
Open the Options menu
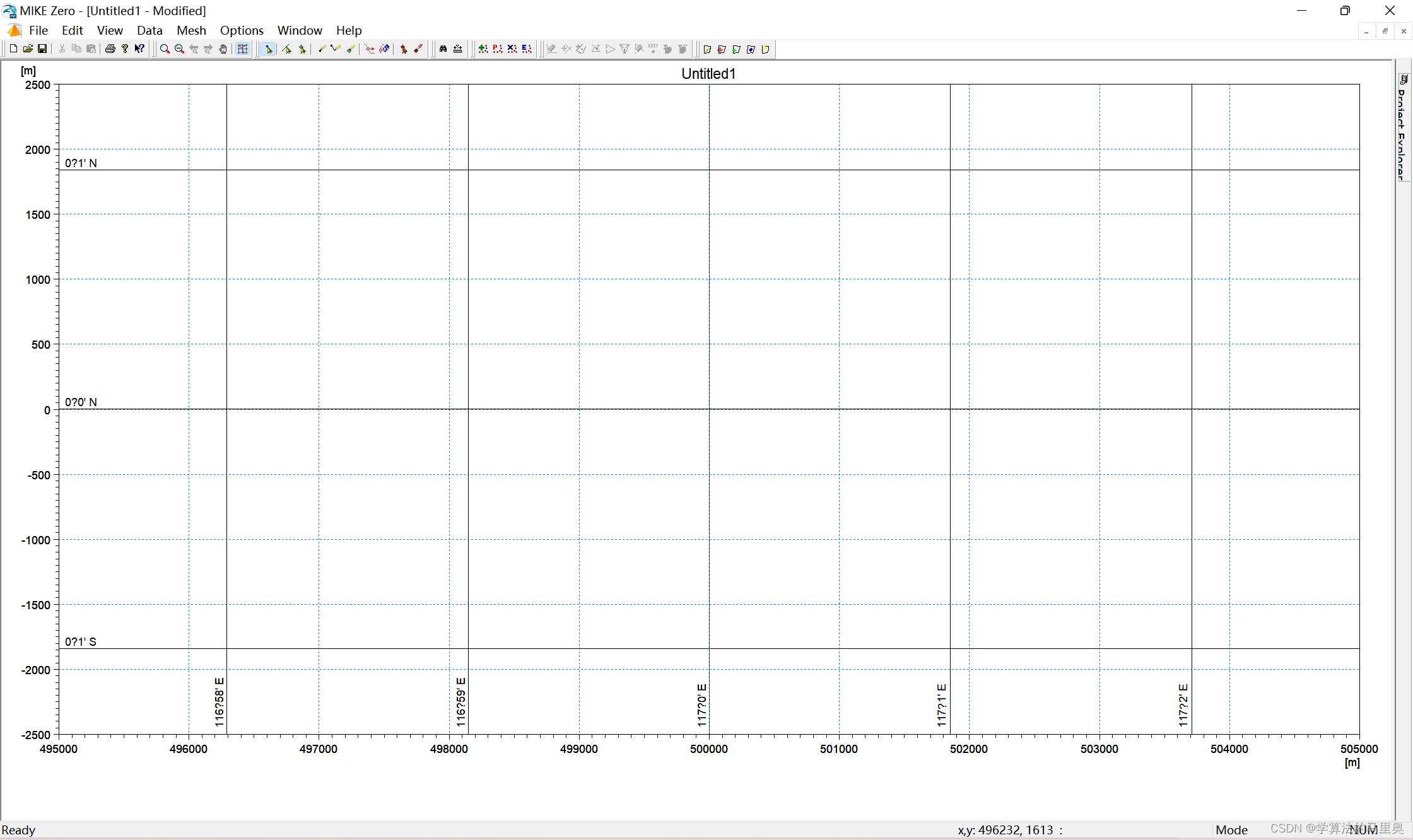[x=242, y=30]
